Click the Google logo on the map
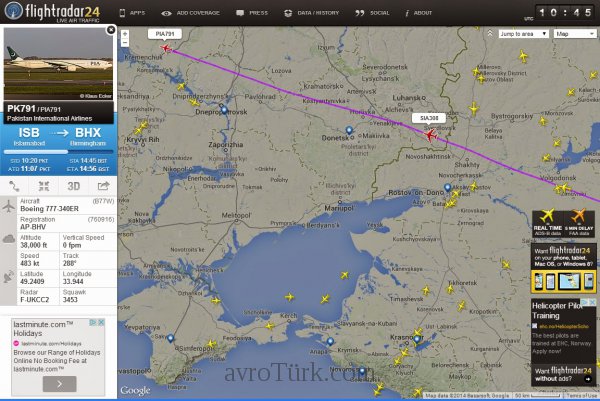Screen dimensions: 600x401 pyautogui.click(x=135, y=391)
